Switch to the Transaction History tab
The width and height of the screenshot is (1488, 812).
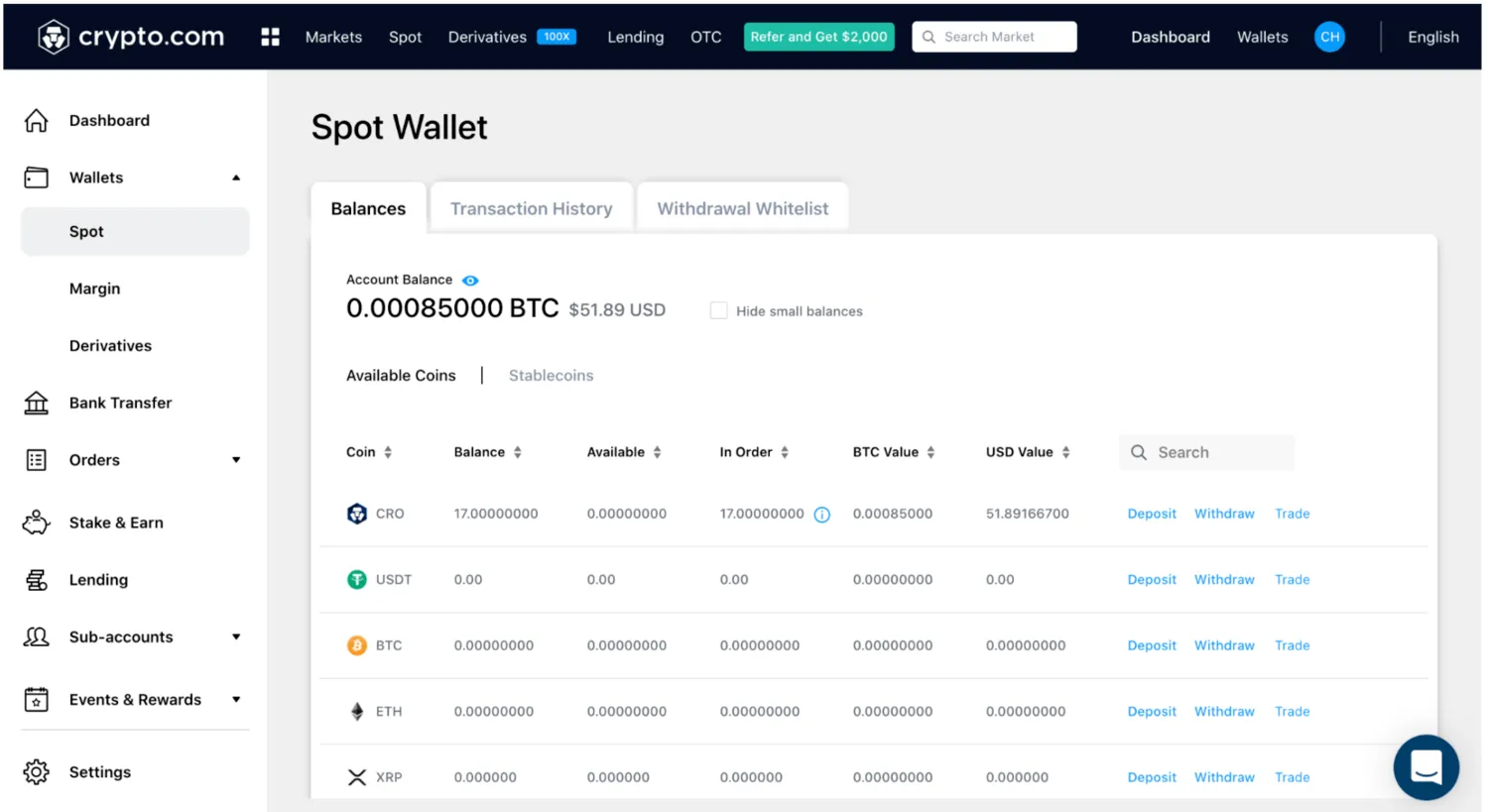[532, 208]
